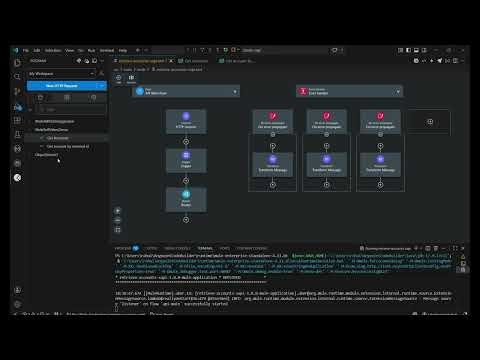
Task: Open the Explorer view in activity bar
Action: pos(17,63)
